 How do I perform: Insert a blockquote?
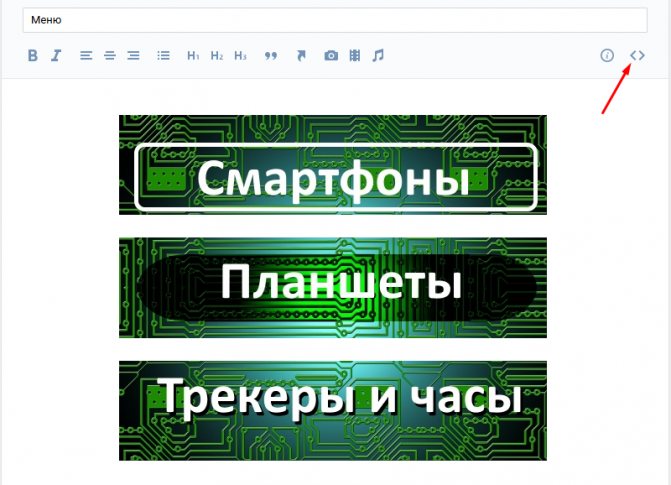coord(270,56)
